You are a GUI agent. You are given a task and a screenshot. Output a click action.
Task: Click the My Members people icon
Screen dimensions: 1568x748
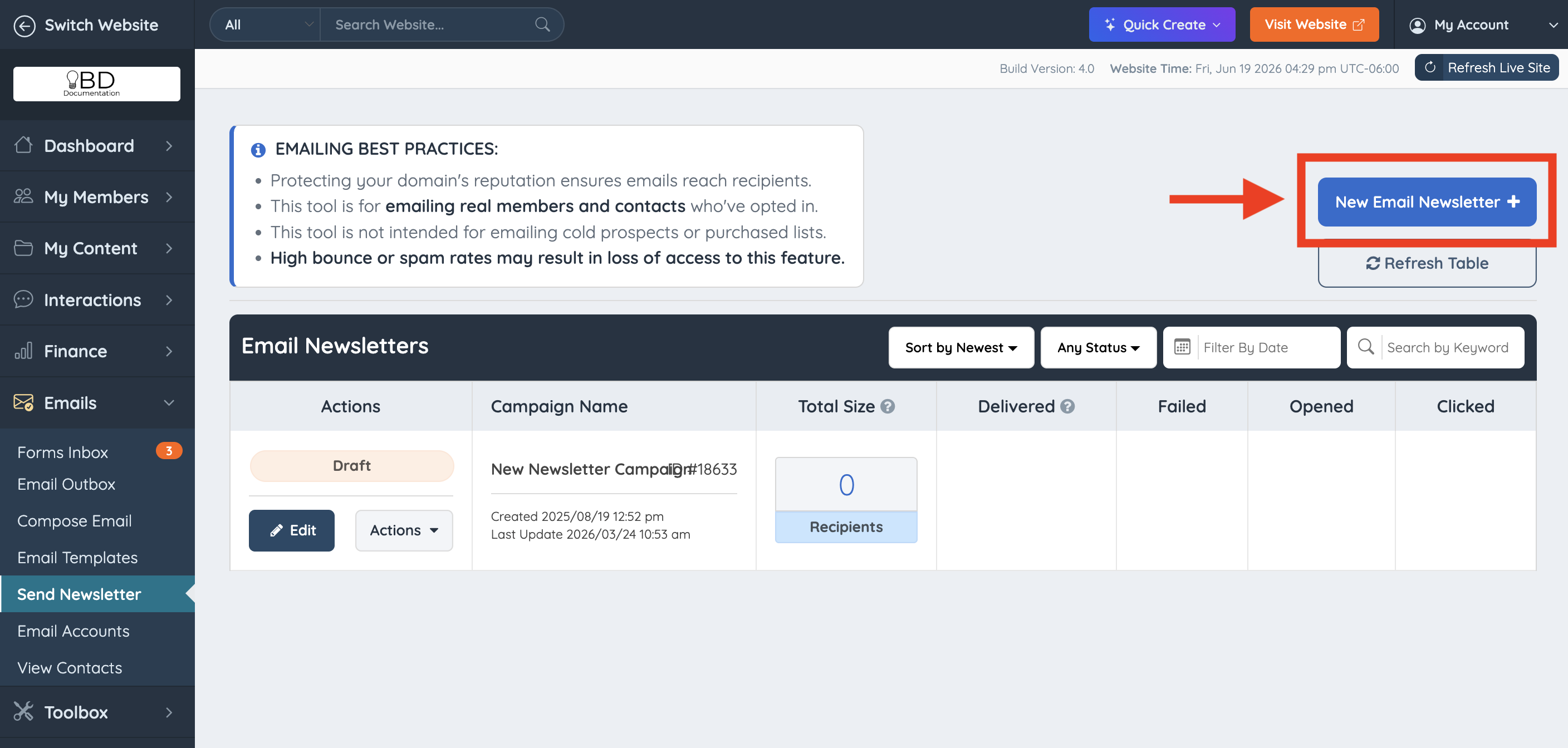point(23,196)
